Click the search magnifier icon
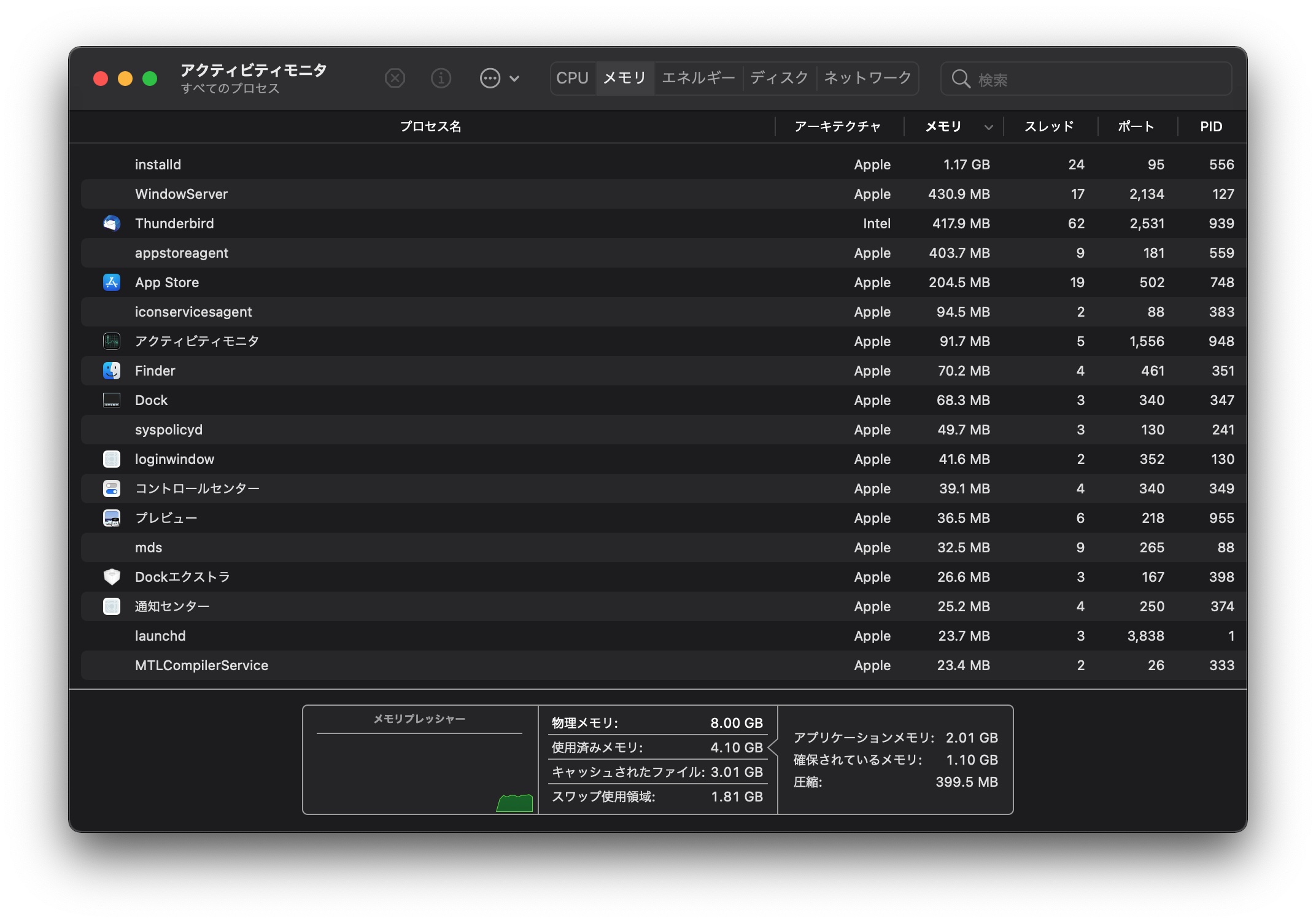This screenshot has width=1316, height=923. coord(961,79)
